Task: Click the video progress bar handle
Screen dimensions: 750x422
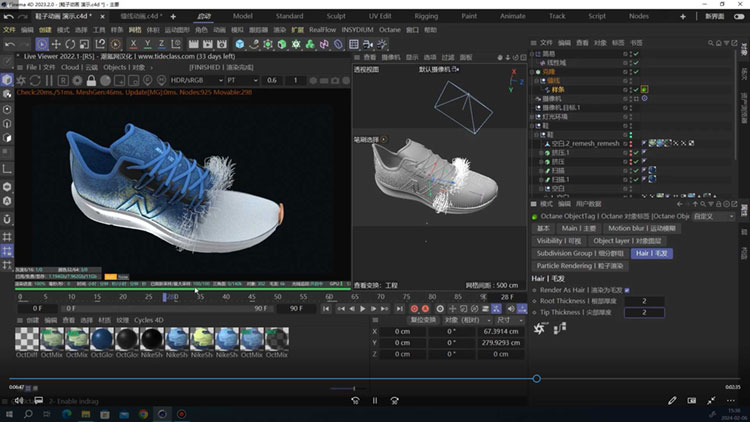Action: click(537, 379)
